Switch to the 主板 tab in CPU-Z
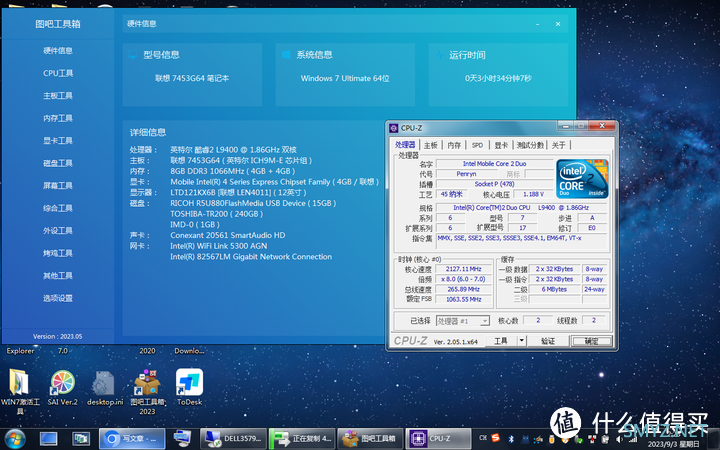 click(431, 145)
